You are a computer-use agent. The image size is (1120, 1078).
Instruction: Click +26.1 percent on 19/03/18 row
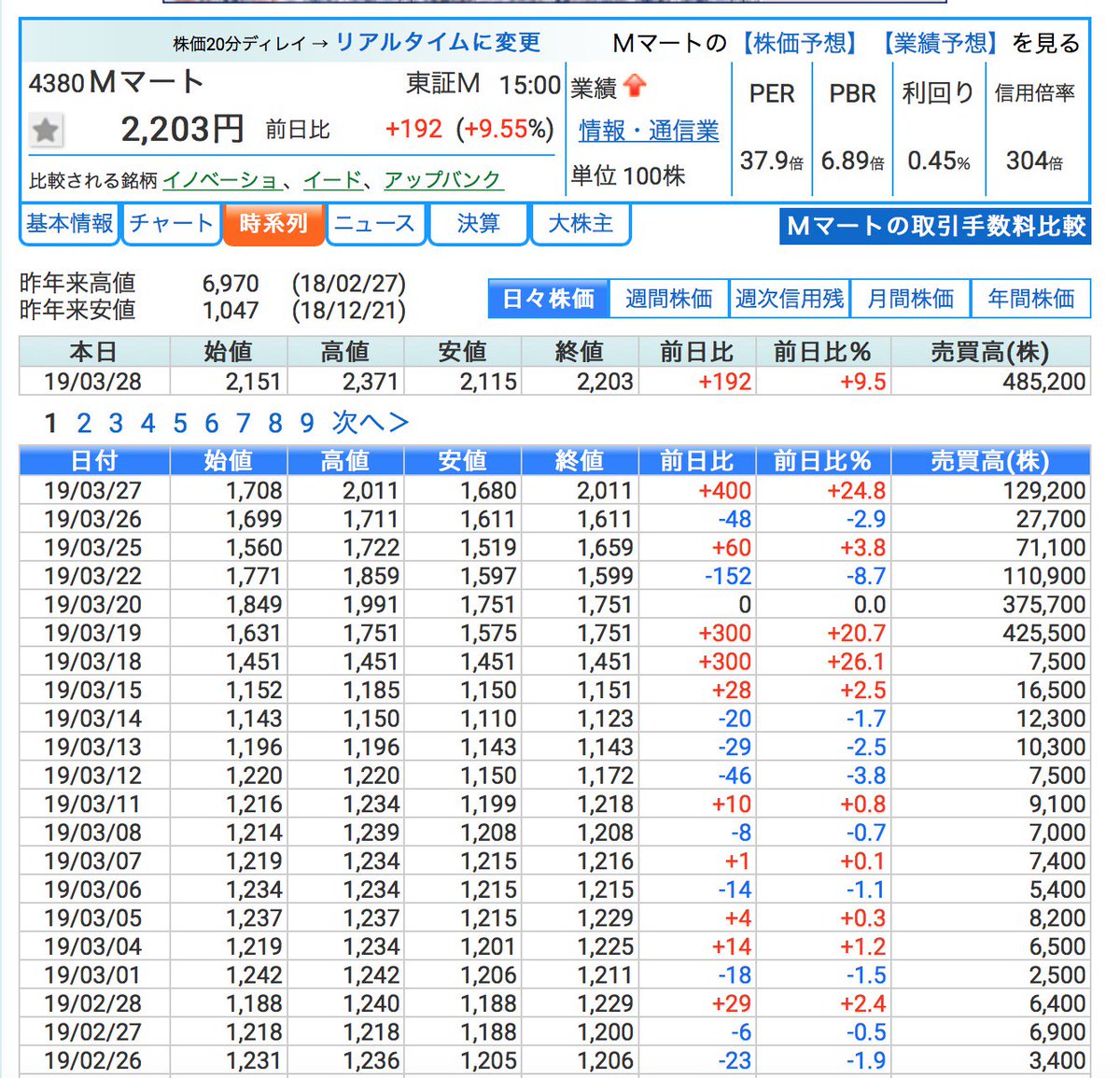pyautogui.click(x=856, y=662)
